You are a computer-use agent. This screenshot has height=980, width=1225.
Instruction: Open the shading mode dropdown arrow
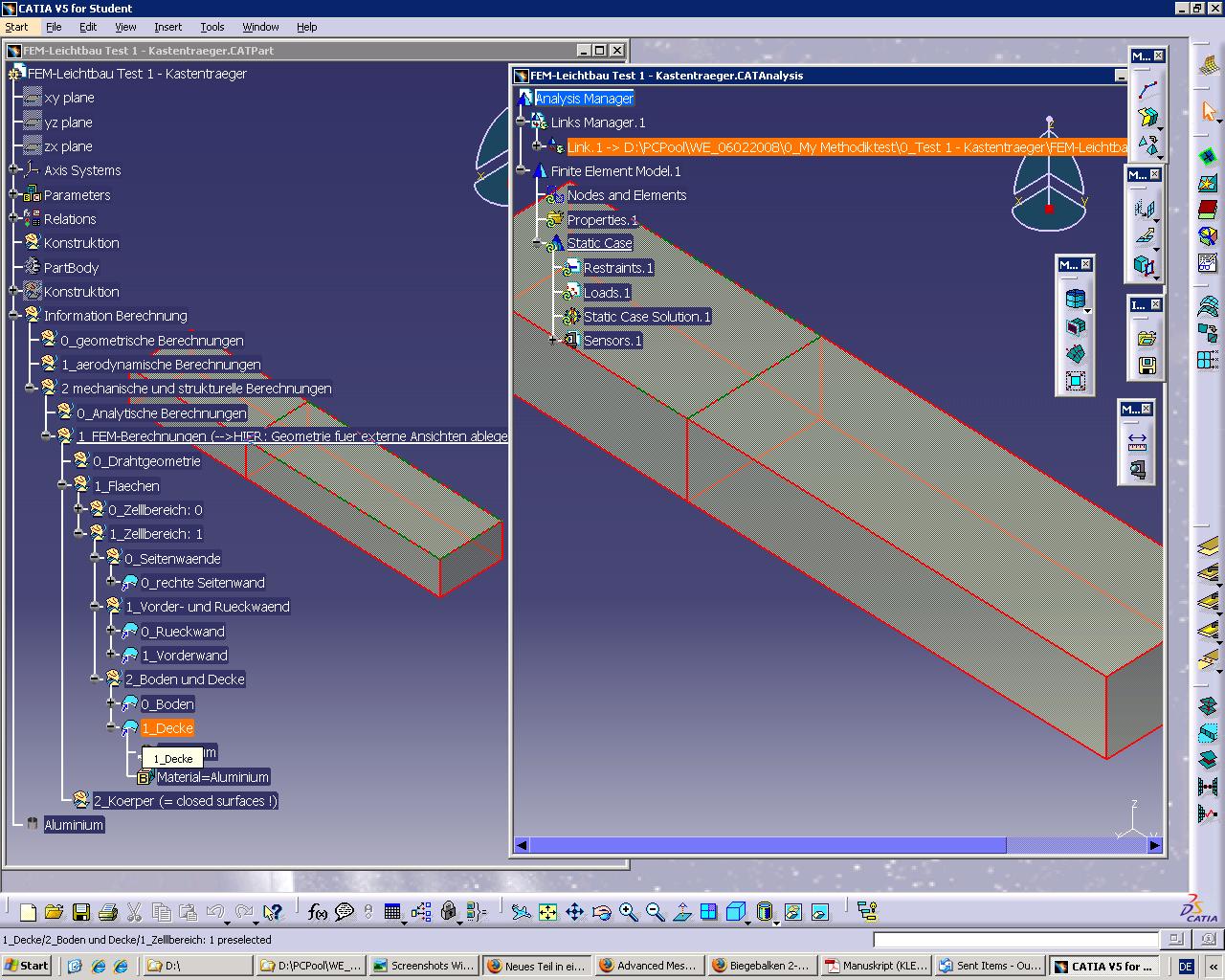coord(776,922)
